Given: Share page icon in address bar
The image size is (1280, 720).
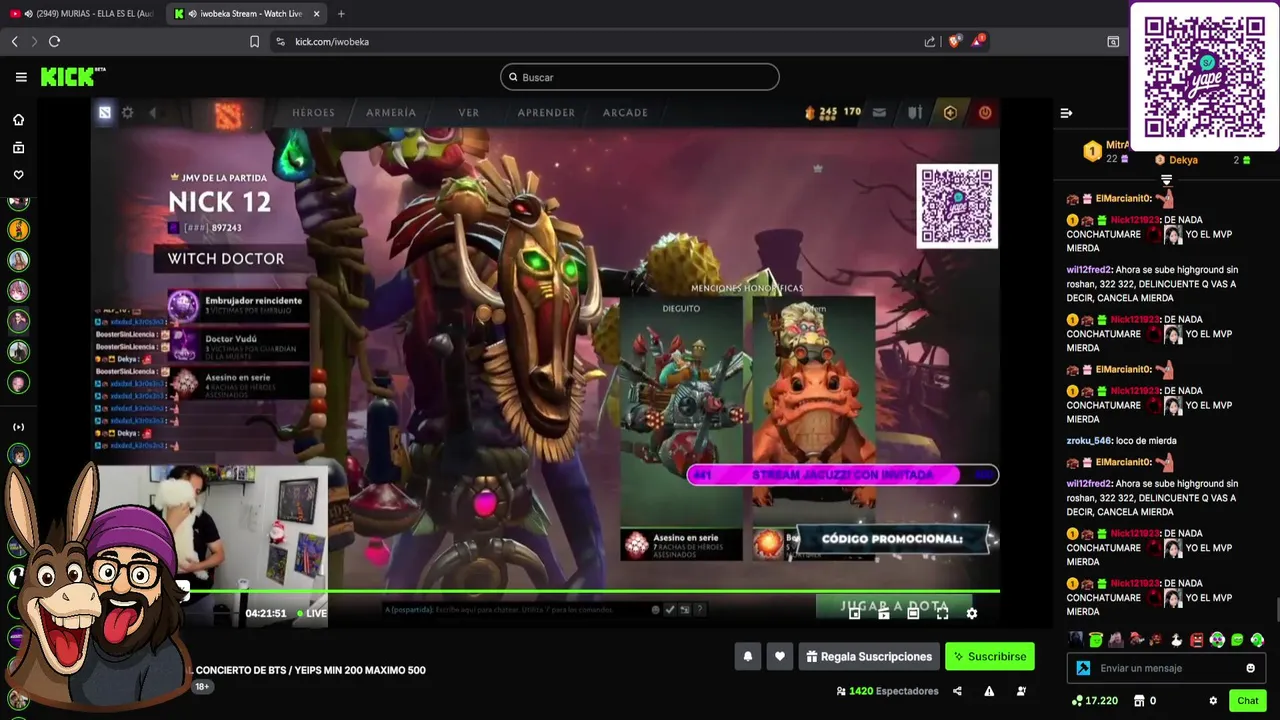Looking at the screenshot, I should coord(930,41).
